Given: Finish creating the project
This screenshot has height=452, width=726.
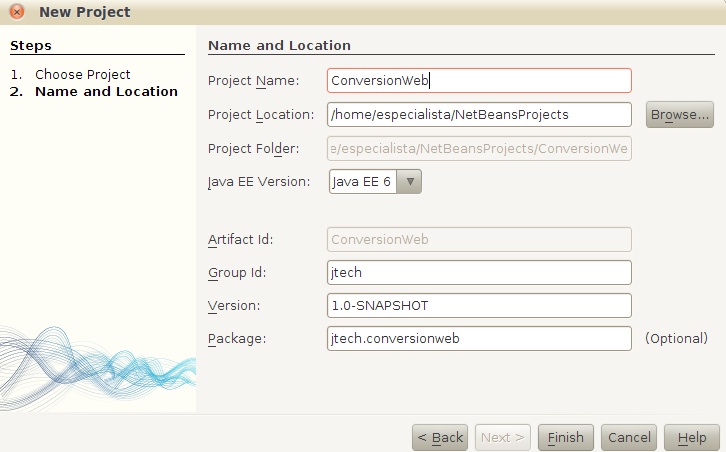Looking at the screenshot, I should 566,438.
